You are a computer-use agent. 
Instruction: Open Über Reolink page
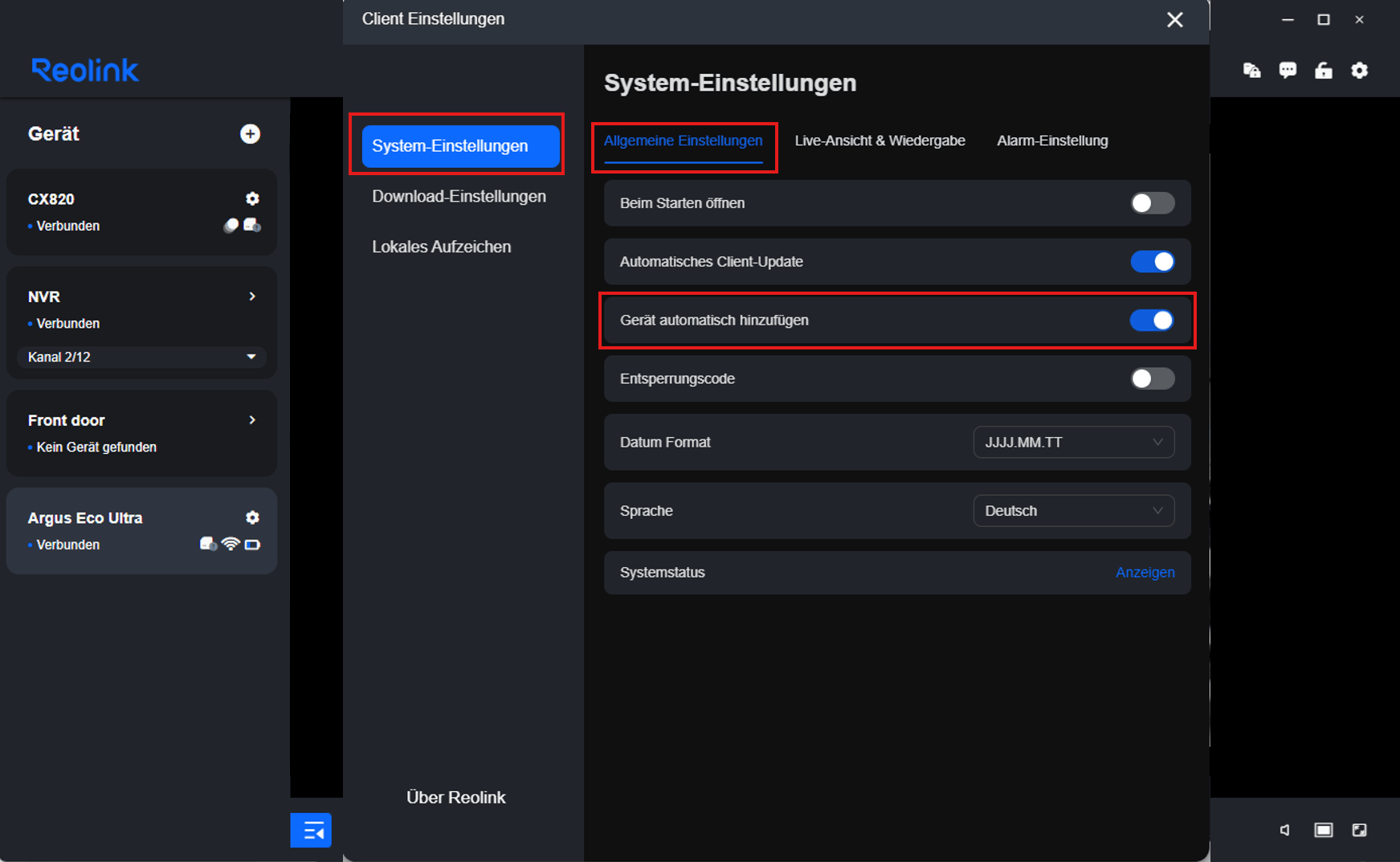tap(455, 798)
